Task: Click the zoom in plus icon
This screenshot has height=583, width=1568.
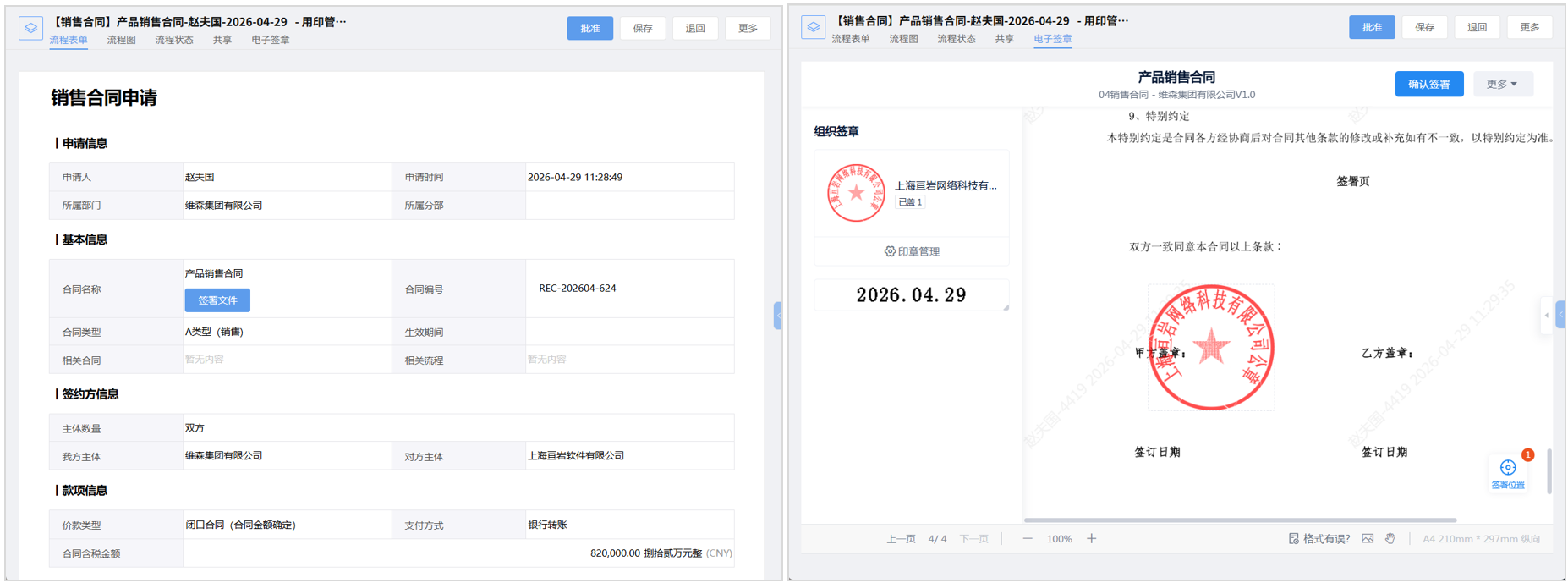Action: pos(1092,539)
